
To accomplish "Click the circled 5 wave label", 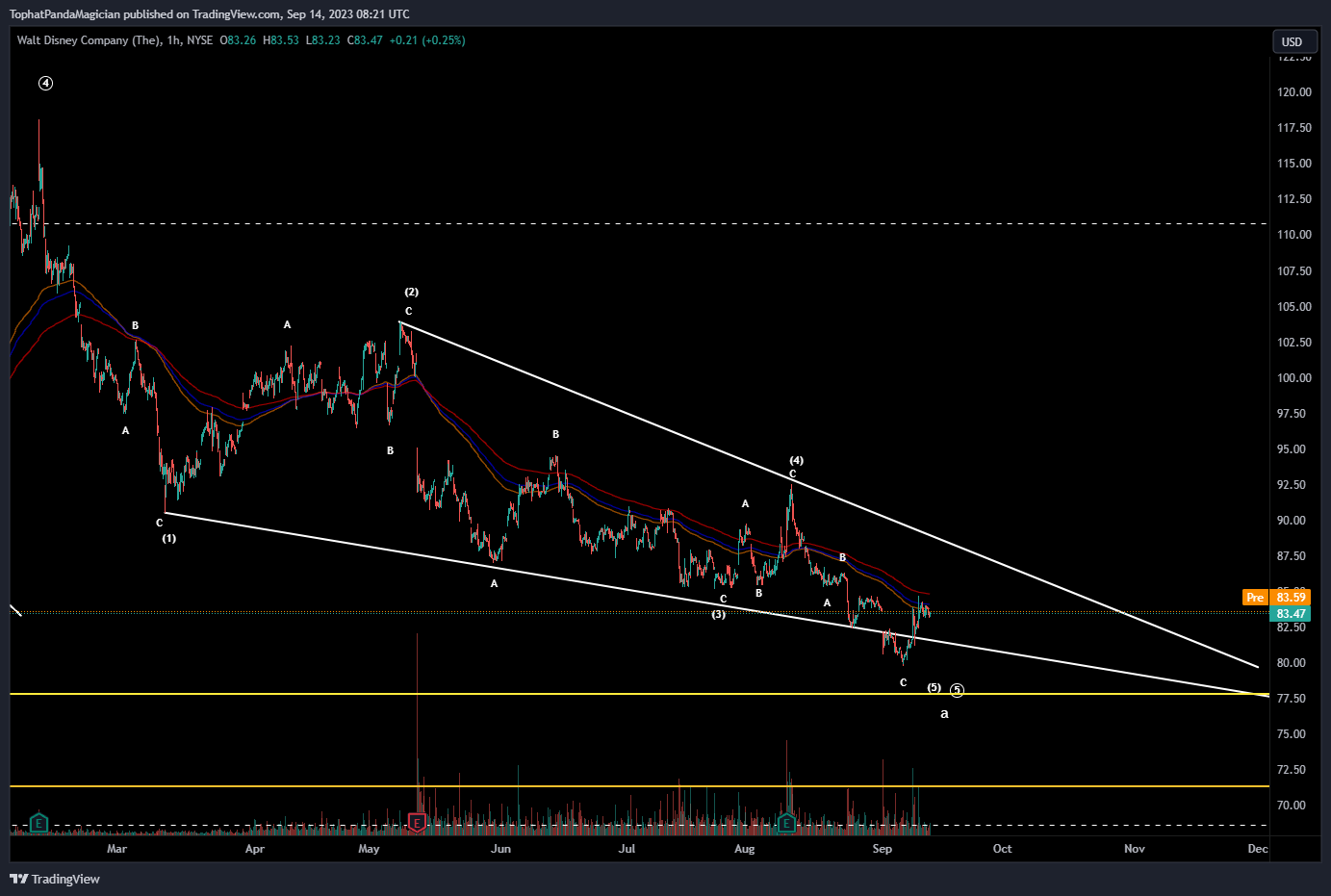I will 957,690.
